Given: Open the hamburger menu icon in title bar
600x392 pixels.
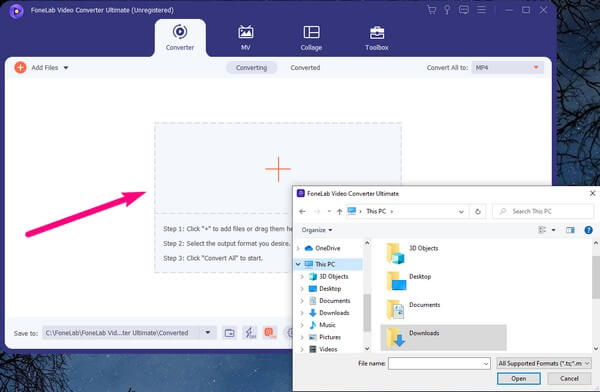Looking at the screenshot, I should pos(481,10).
